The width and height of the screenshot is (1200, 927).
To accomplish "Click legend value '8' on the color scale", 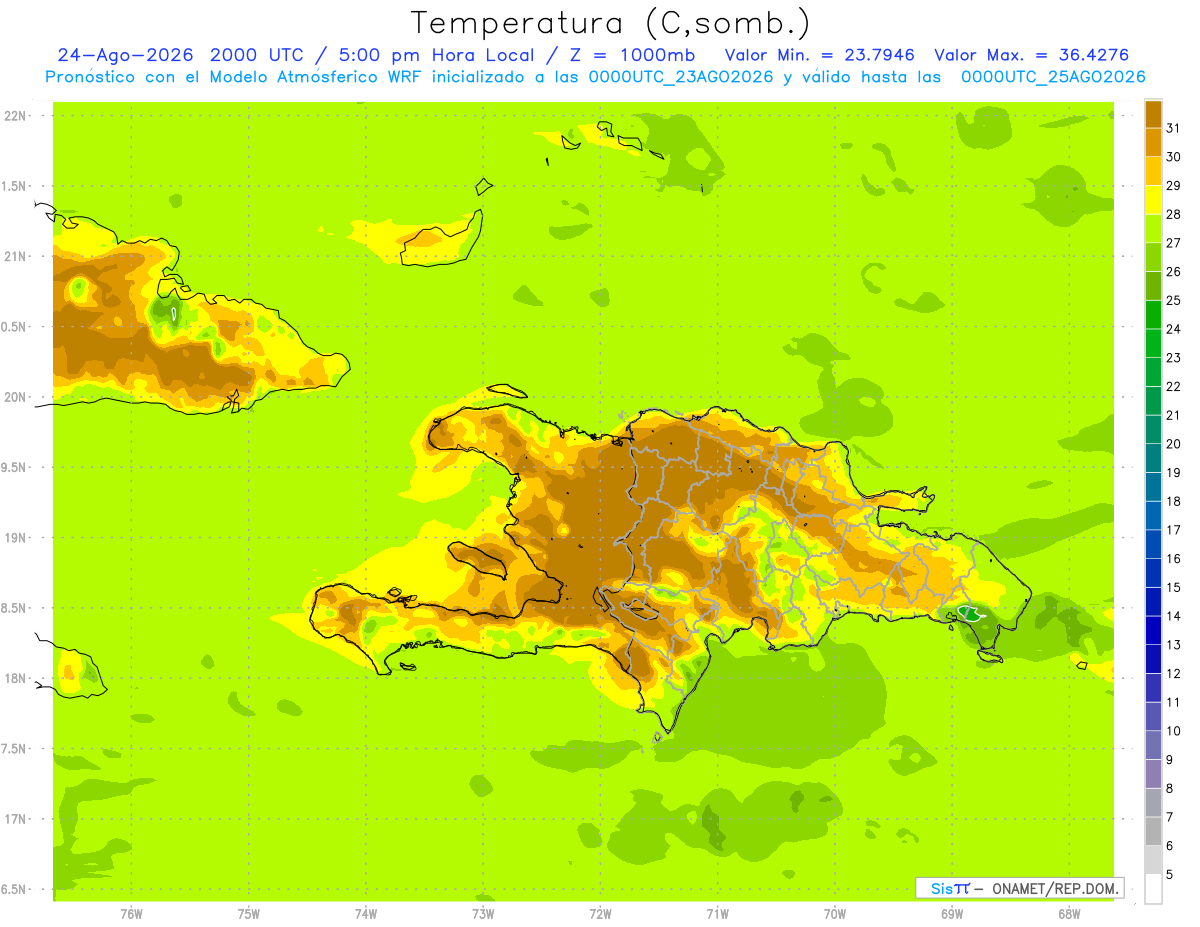I will click(x=1169, y=789).
